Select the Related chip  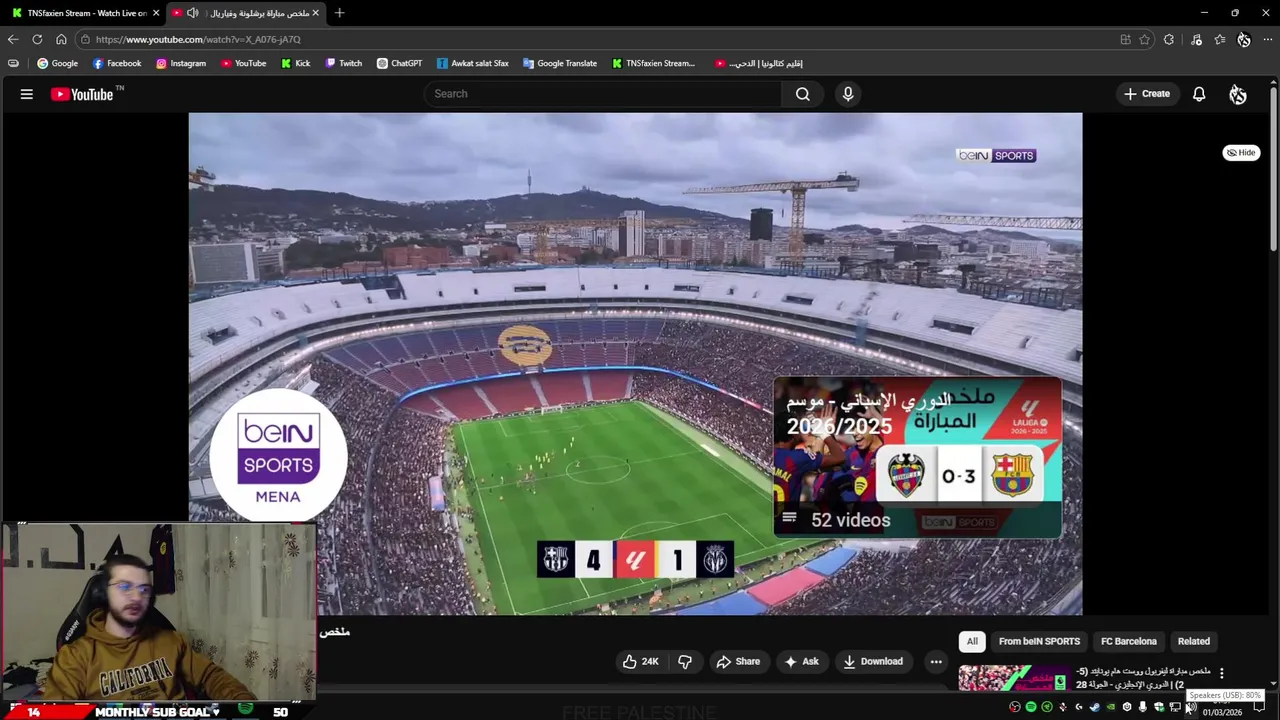[1193, 641]
